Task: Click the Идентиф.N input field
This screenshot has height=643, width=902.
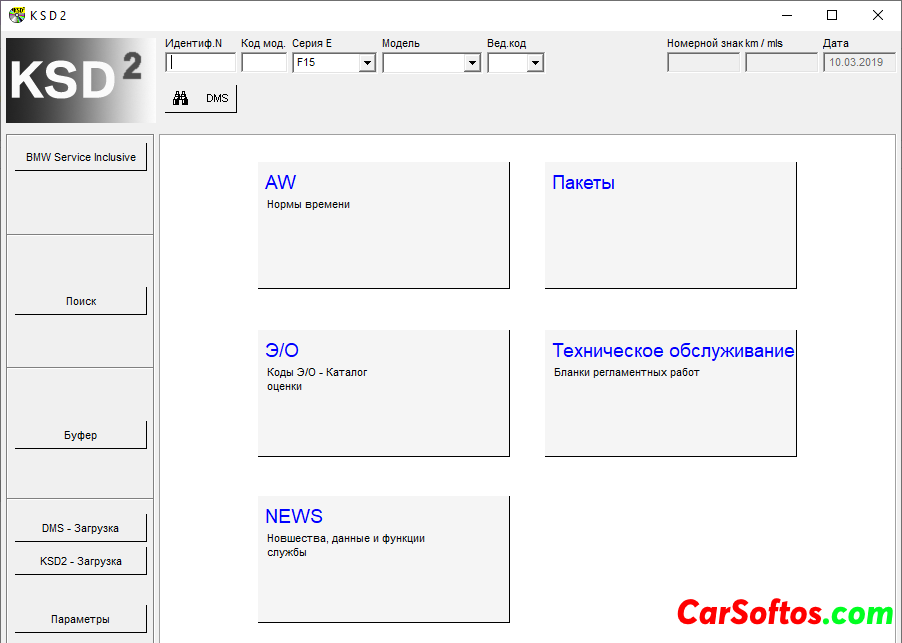Action: coord(200,62)
